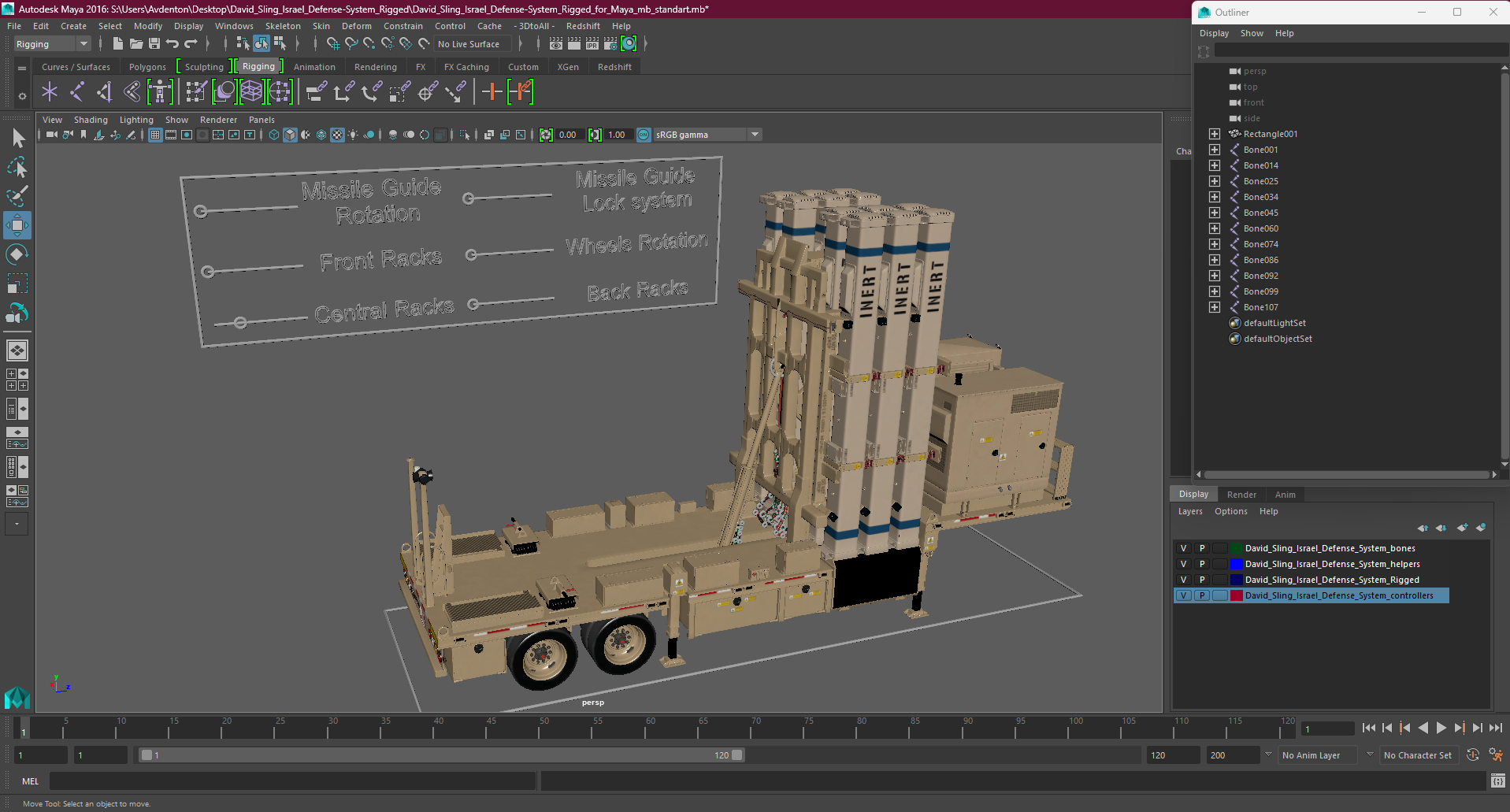Open the Rigging menu set dropdown
Viewport: 1510px width, 812px height.
point(52,44)
